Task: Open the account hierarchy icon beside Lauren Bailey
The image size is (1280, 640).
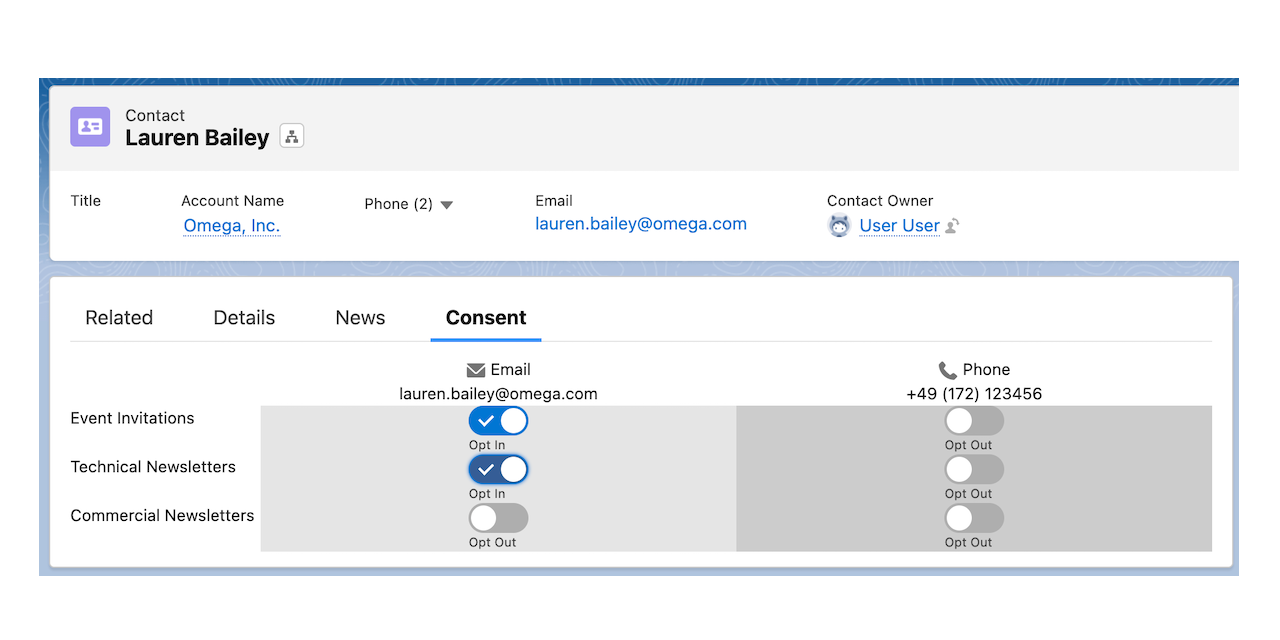Action: [291, 135]
